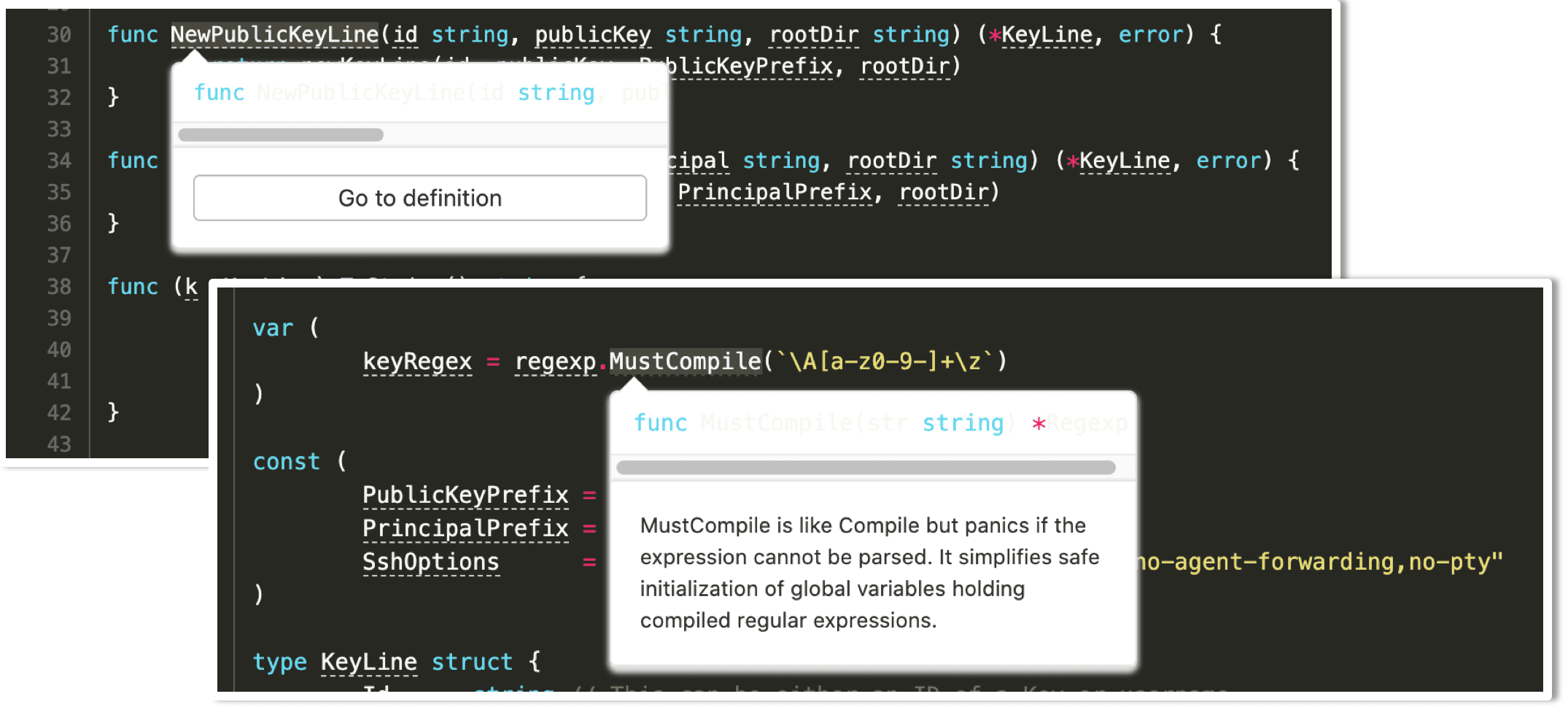The image size is (1568, 718).
Task: Click the PrincipalPrefix argument on line 35
Action: point(775,191)
